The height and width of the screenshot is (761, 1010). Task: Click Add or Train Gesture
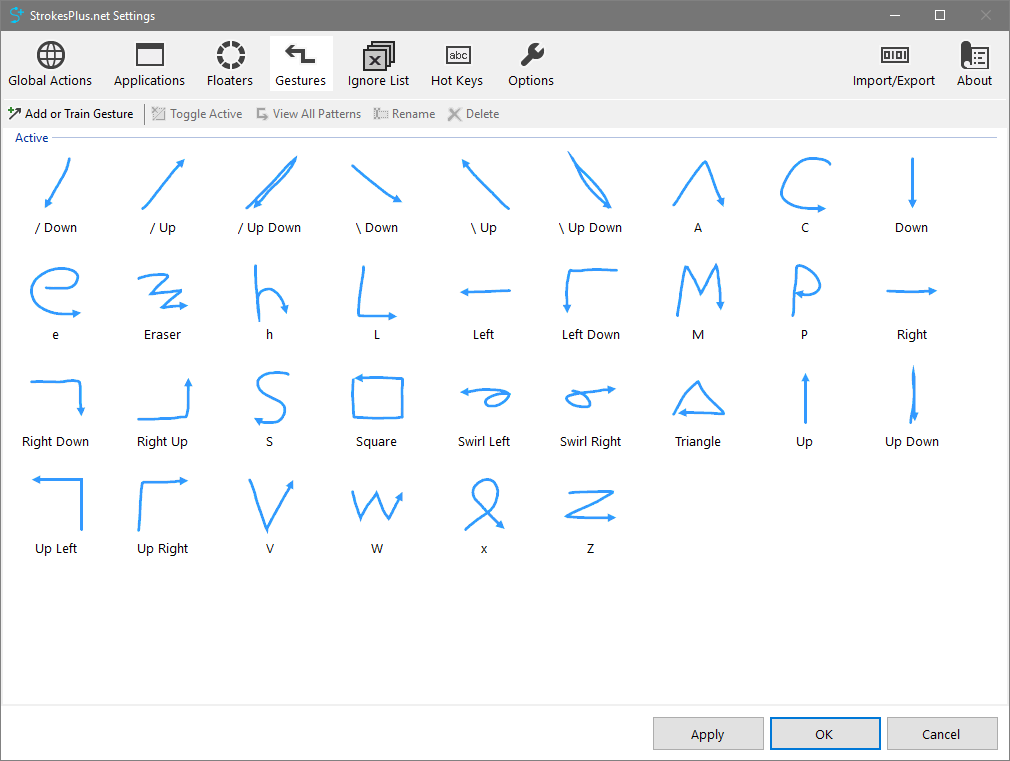71,114
